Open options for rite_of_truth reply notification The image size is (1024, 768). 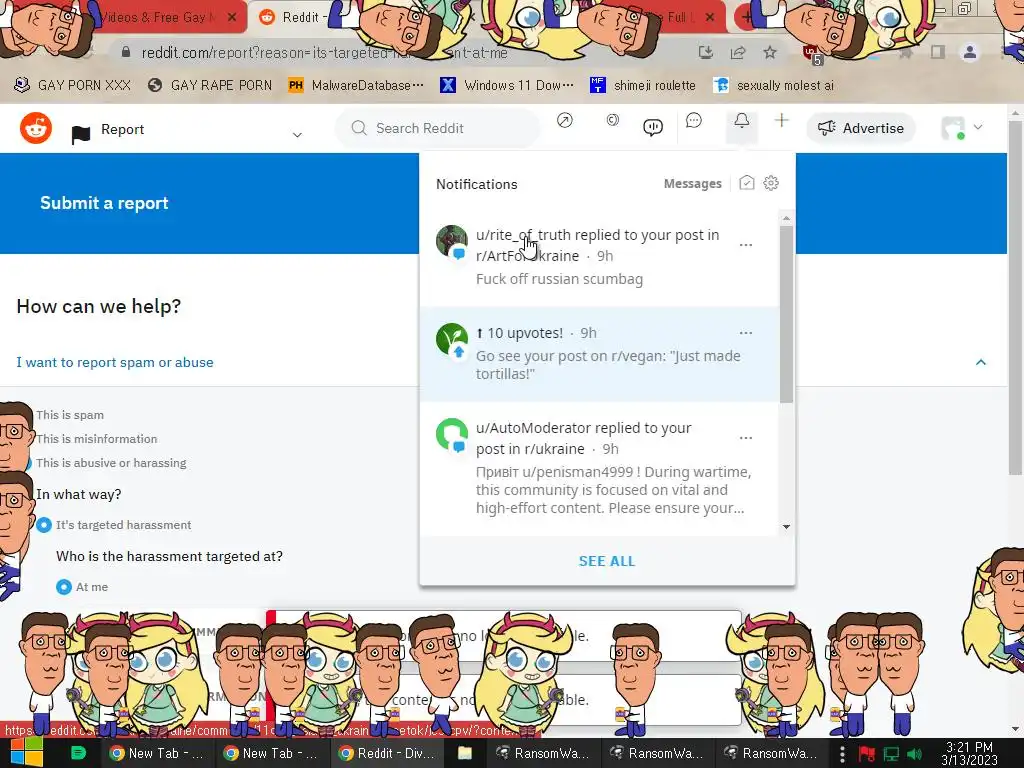[x=746, y=245]
